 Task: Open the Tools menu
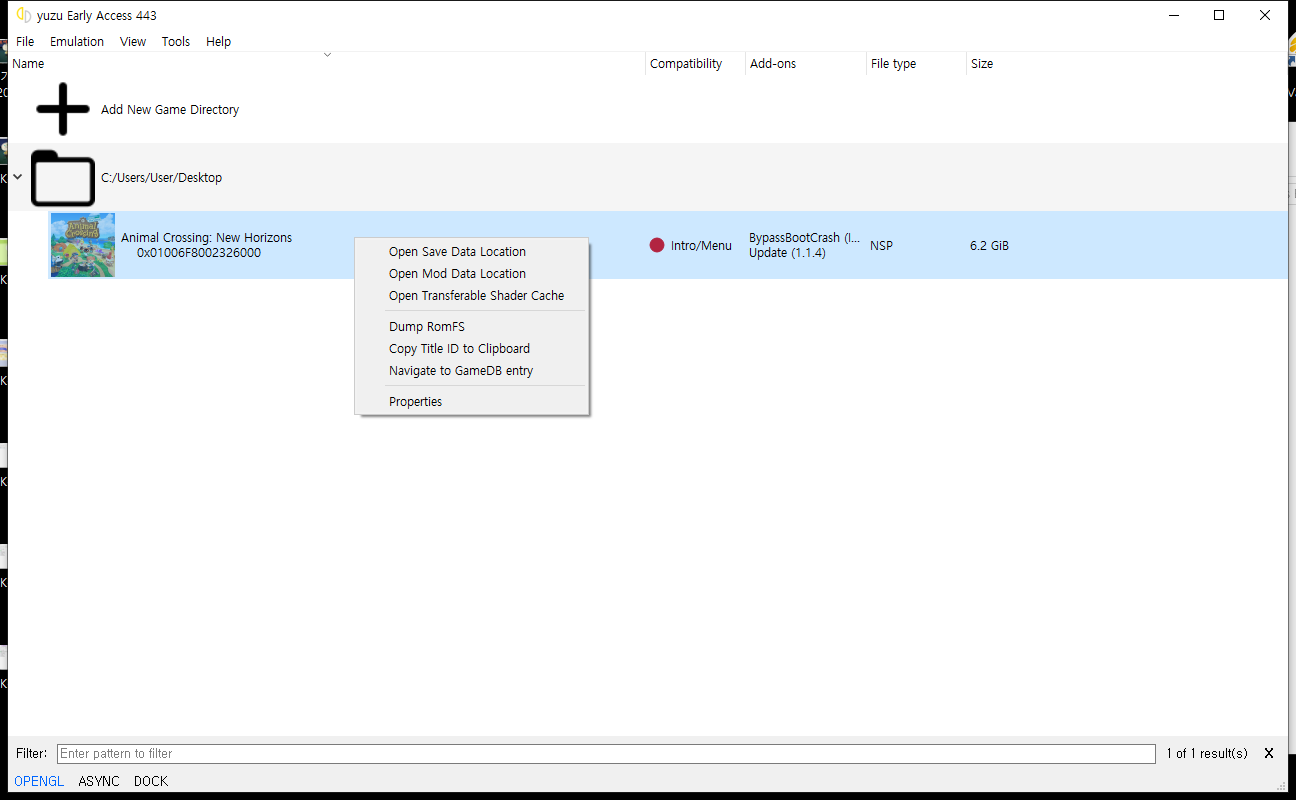click(176, 41)
